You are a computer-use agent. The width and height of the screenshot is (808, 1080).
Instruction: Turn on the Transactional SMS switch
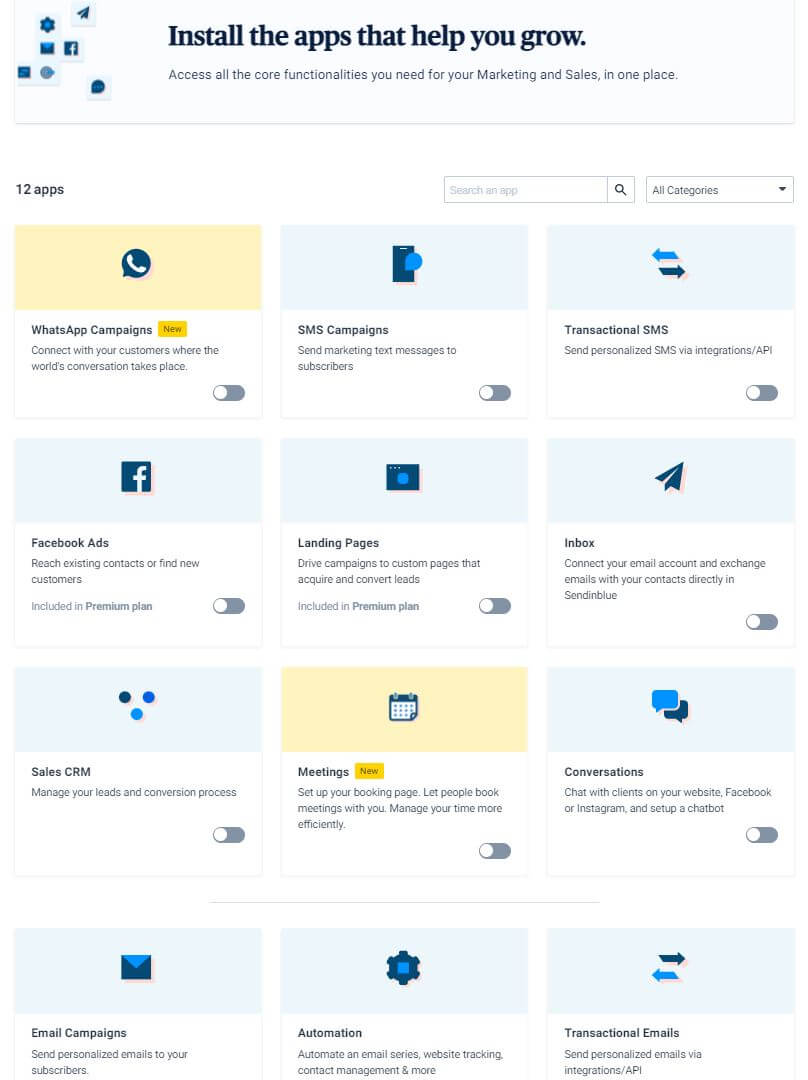[762, 393]
